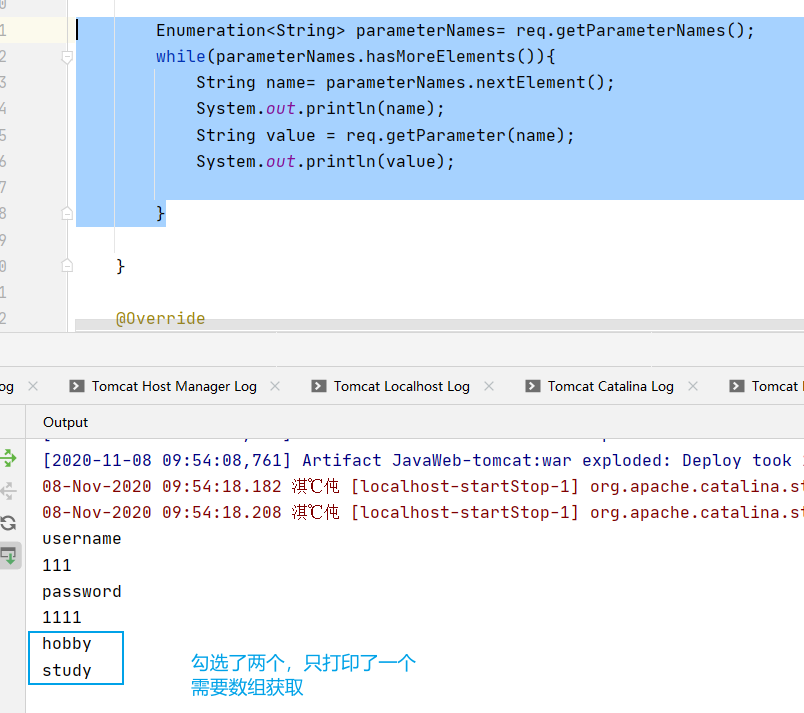Close the Tomcat Host Manager Log tab

pyautogui.click(x=275, y=386)
